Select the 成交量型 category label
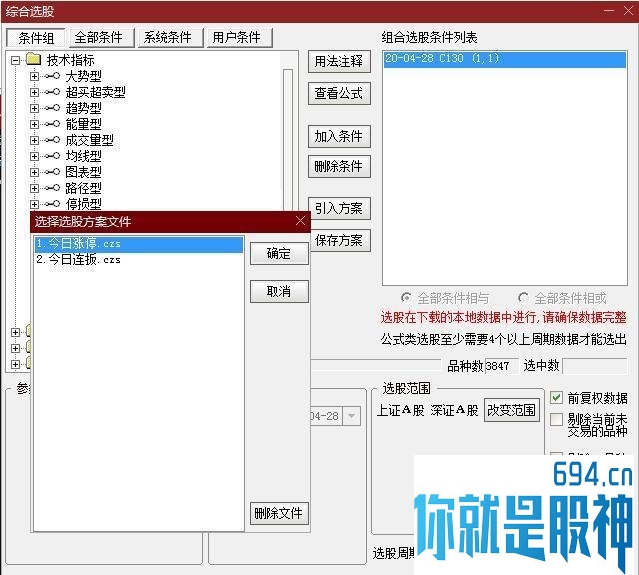The height and width of the screenshot is (575, 639). coord(89,140)
